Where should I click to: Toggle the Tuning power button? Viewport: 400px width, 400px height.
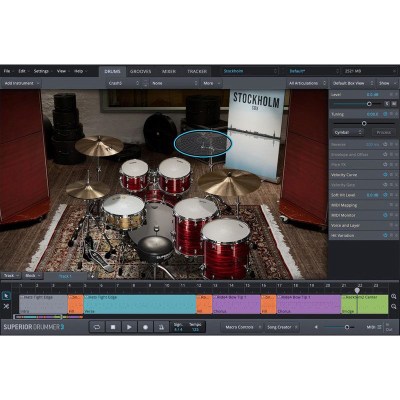click(385, 114)
